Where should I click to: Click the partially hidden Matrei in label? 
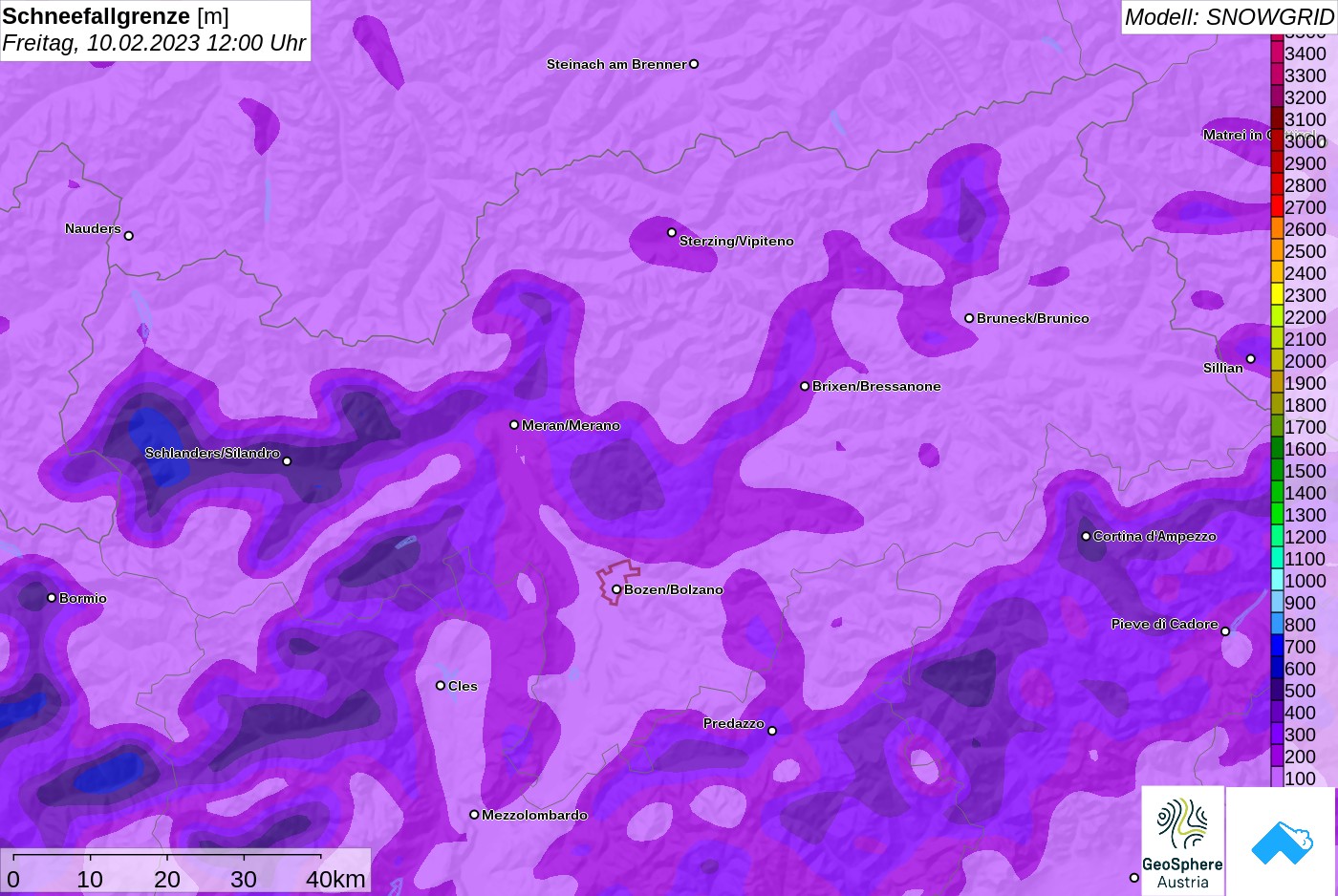tap(1236, 135)
